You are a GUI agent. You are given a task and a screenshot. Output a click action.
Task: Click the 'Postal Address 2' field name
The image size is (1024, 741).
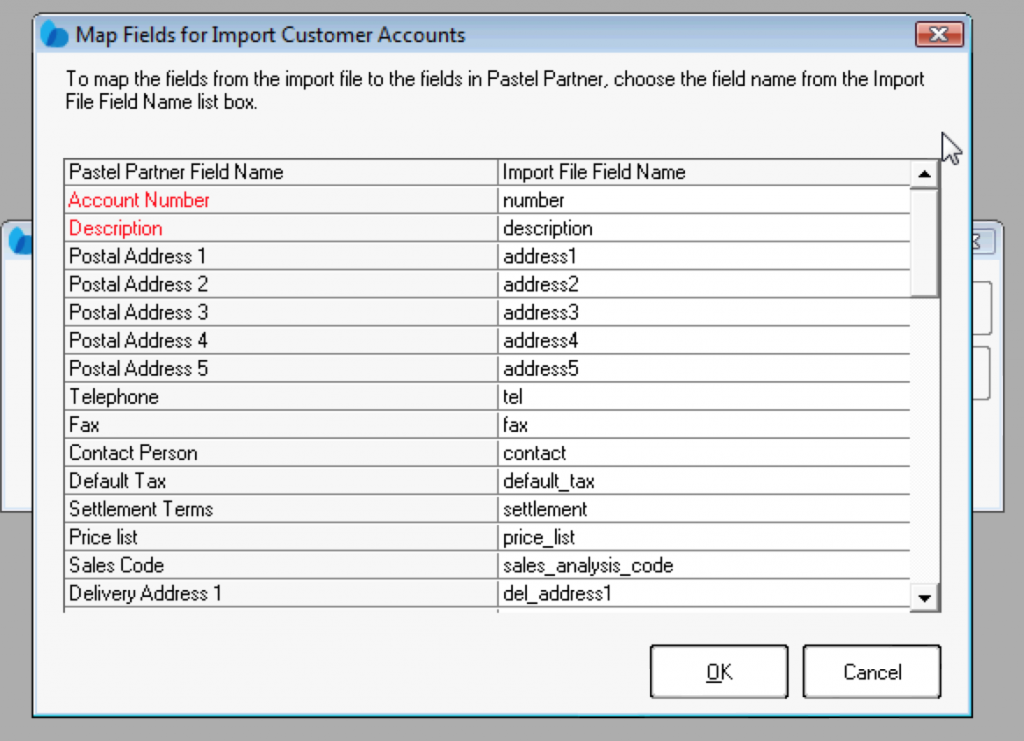pyautogui.click(x=281, y=284)
